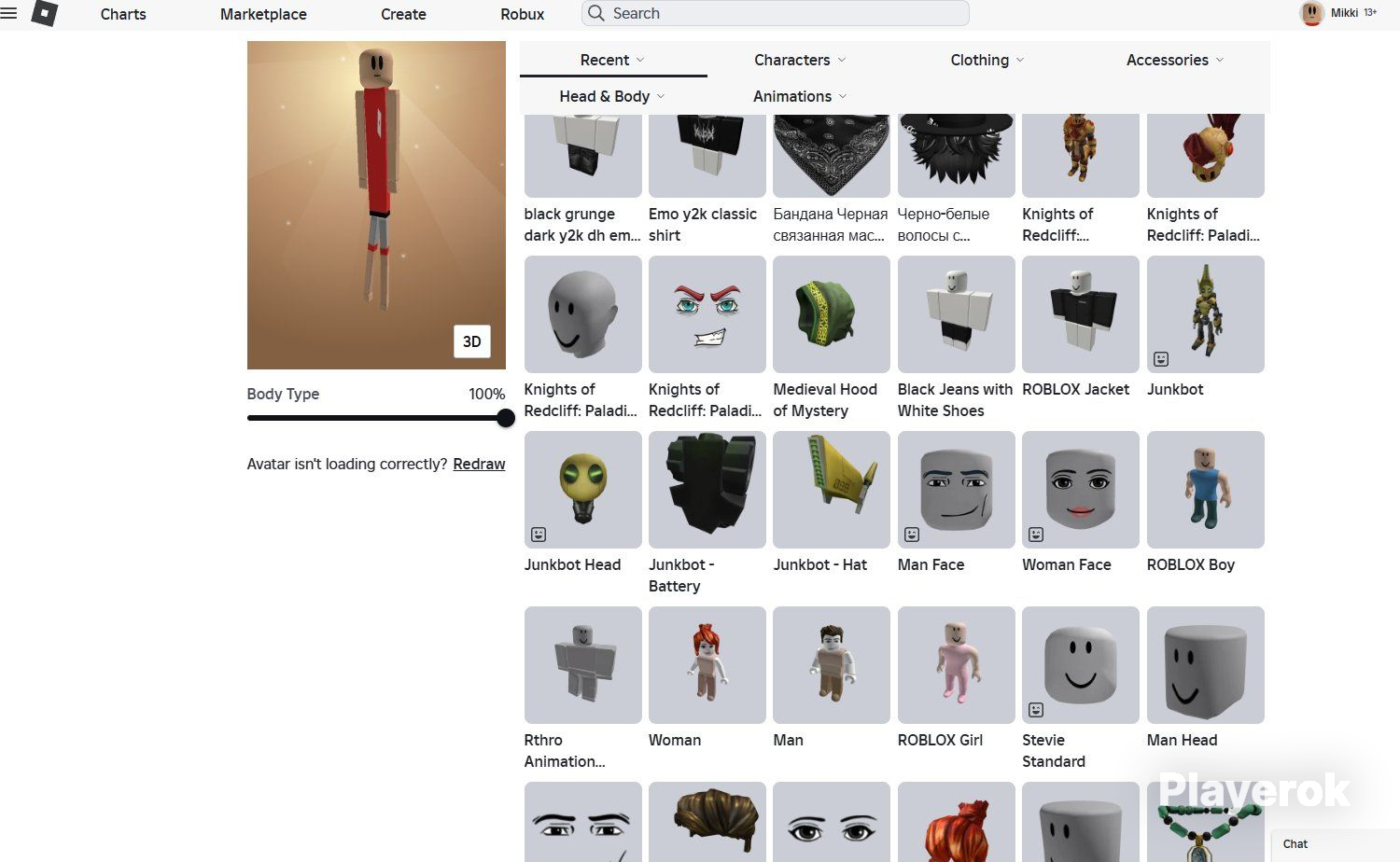This screenshot has height=862, width=1400.
Task: Click the Woman Face name label
Action: 1067,564
